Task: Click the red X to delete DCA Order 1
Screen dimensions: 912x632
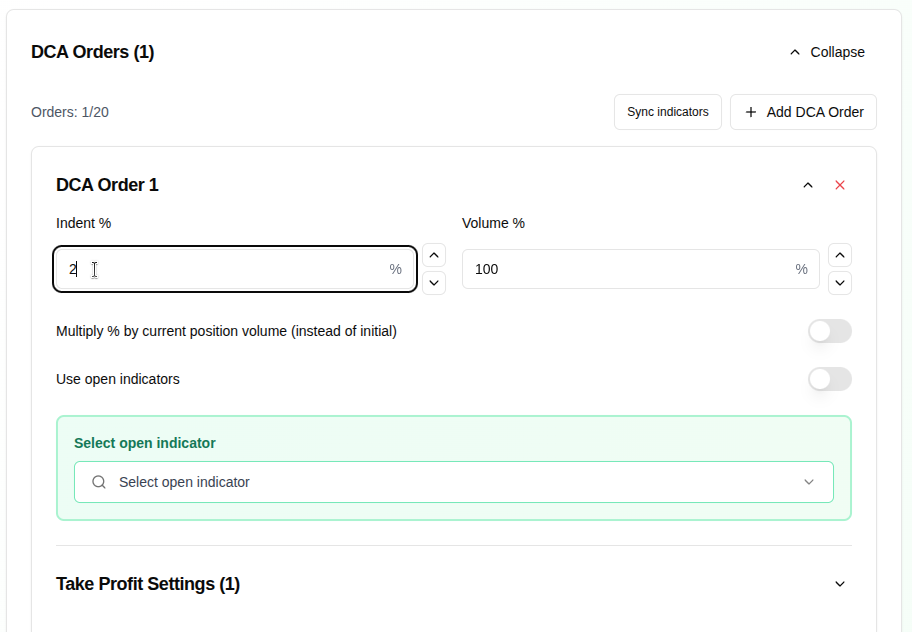Action: click(840, 185)
